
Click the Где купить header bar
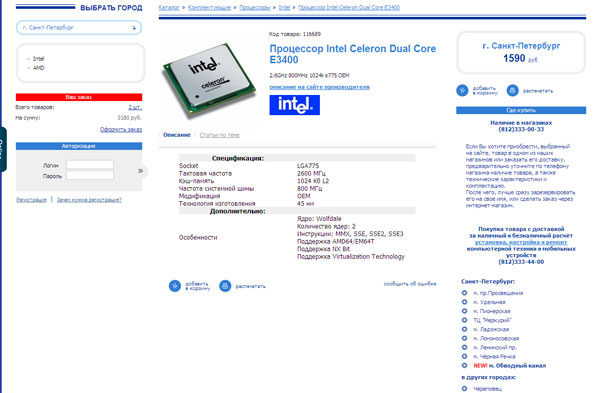pos(521,110)
